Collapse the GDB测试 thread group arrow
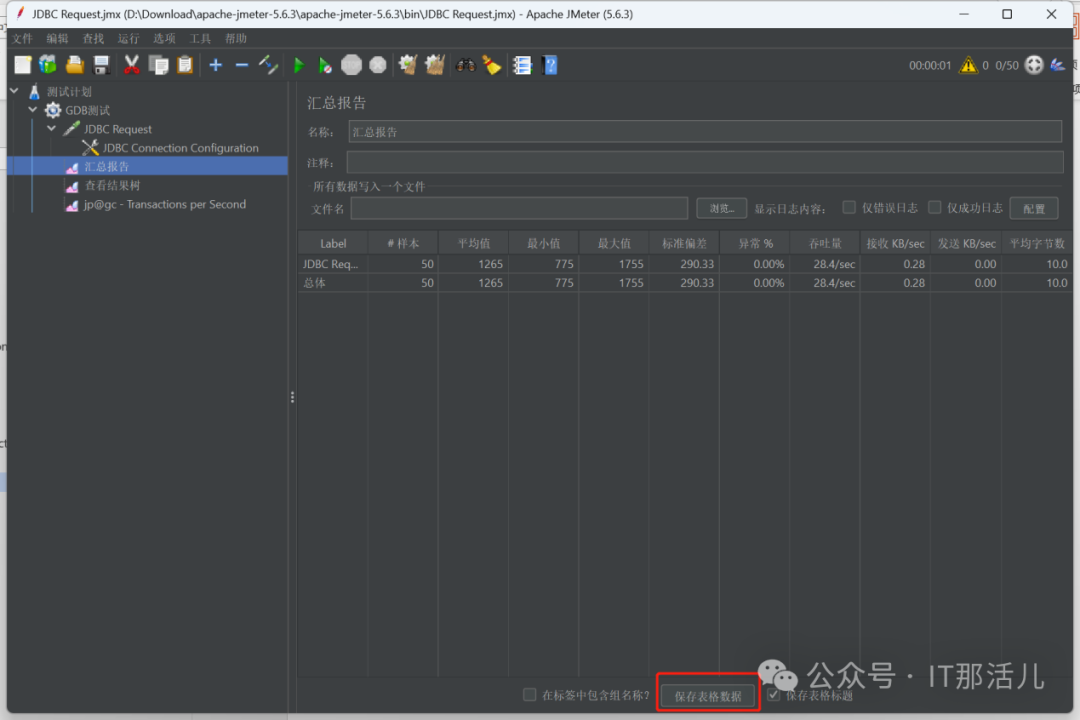The height and width of the screenshot is (720, 1080). pyautogui.click(x=33, y=110)
